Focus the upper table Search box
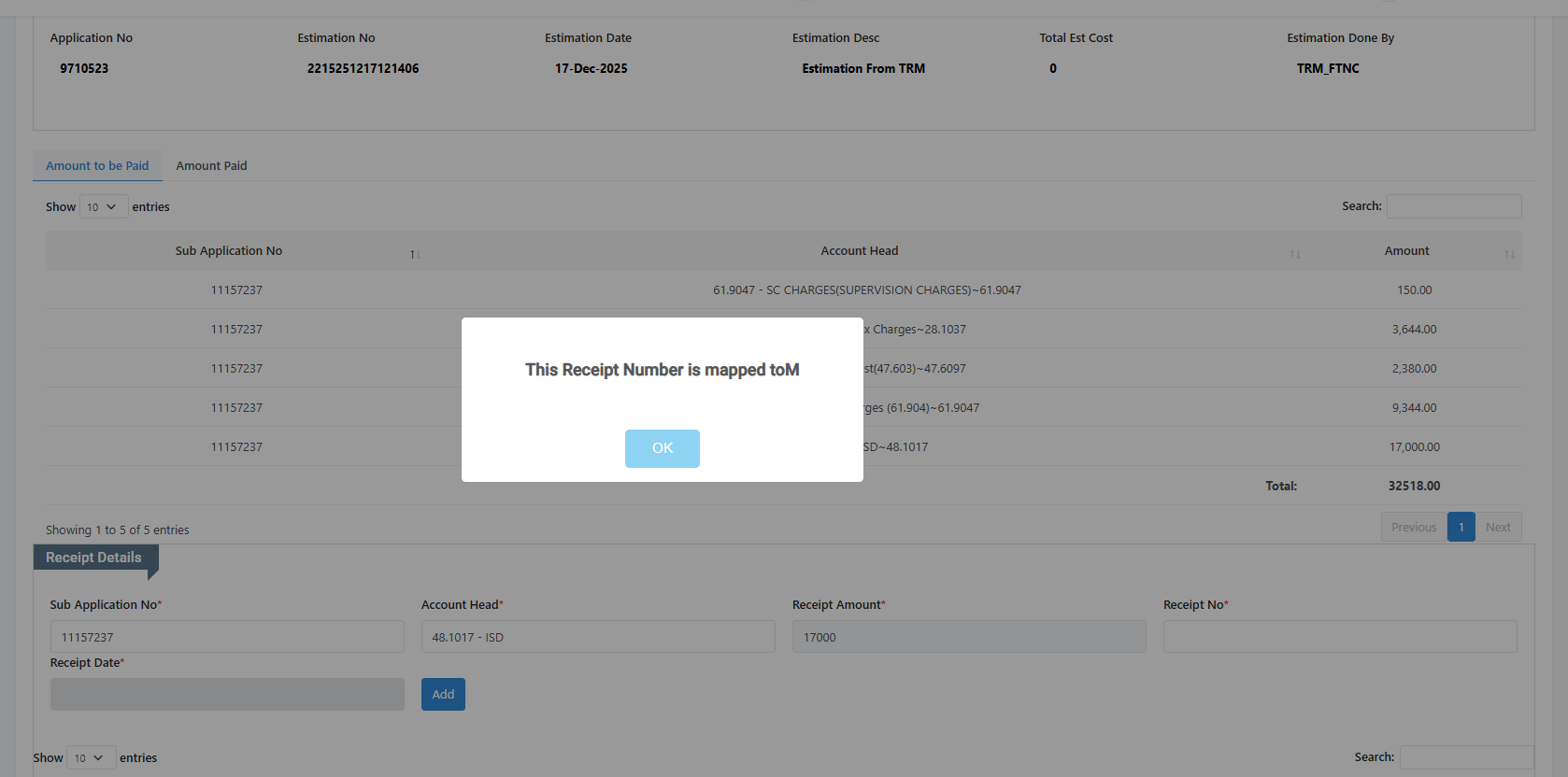Viewport: 1568px width, 777px height. point(1453,206)
